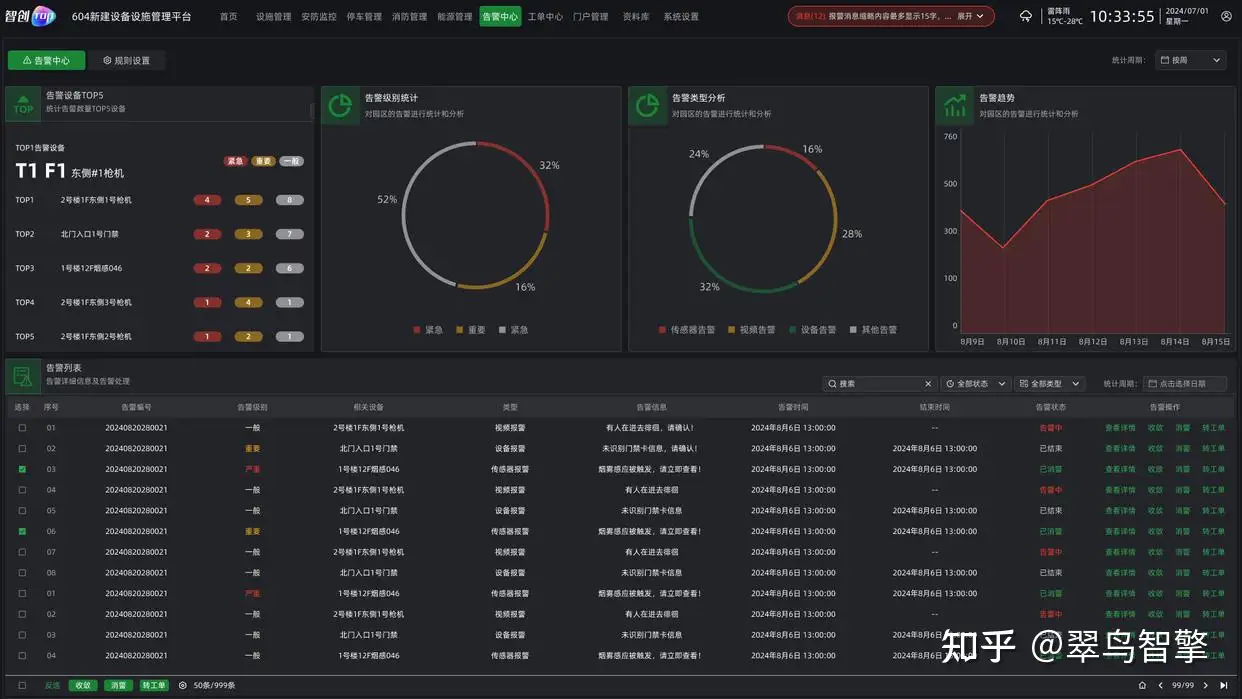Go to the previous page arrow
The width and height of the screenshot is (1242, 699).
point(1160,685)
